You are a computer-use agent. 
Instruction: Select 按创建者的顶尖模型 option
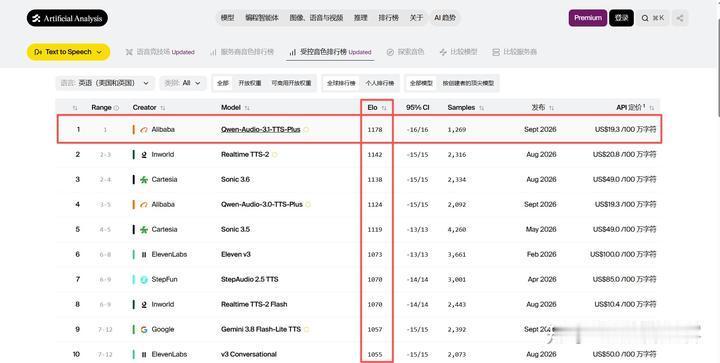coord(468,83)
